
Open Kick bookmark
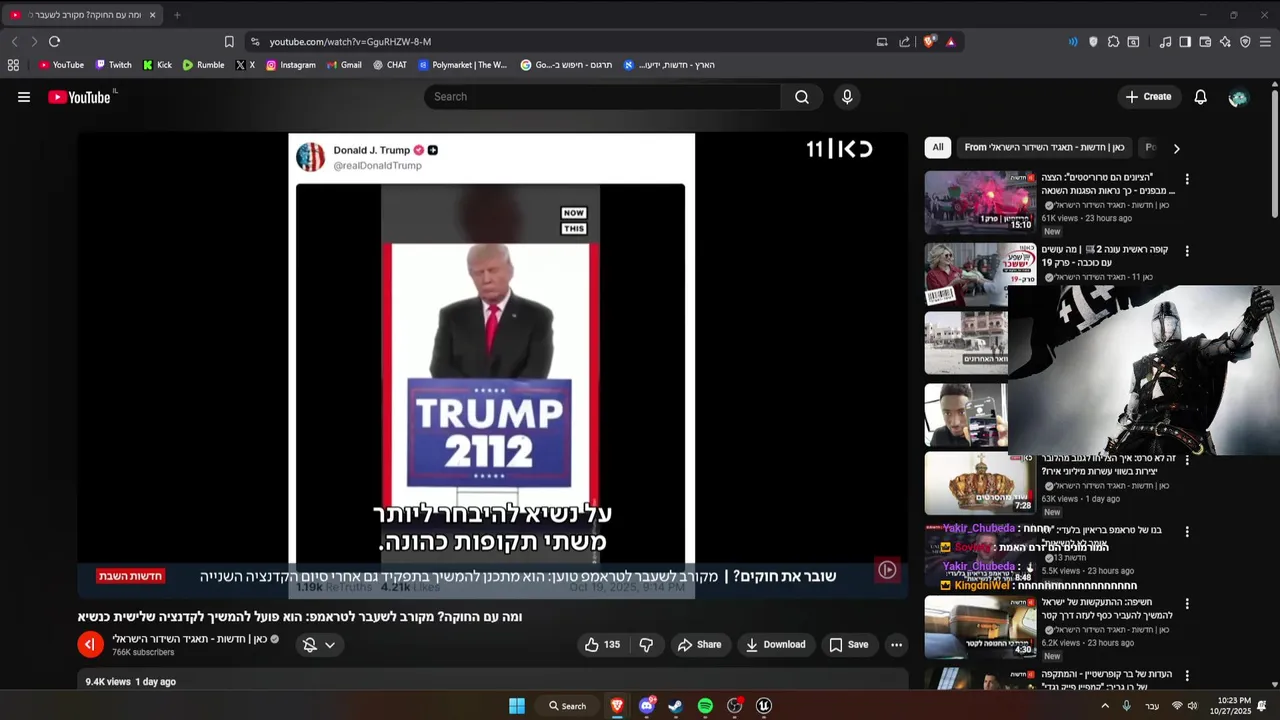click(x=157, y=65)
